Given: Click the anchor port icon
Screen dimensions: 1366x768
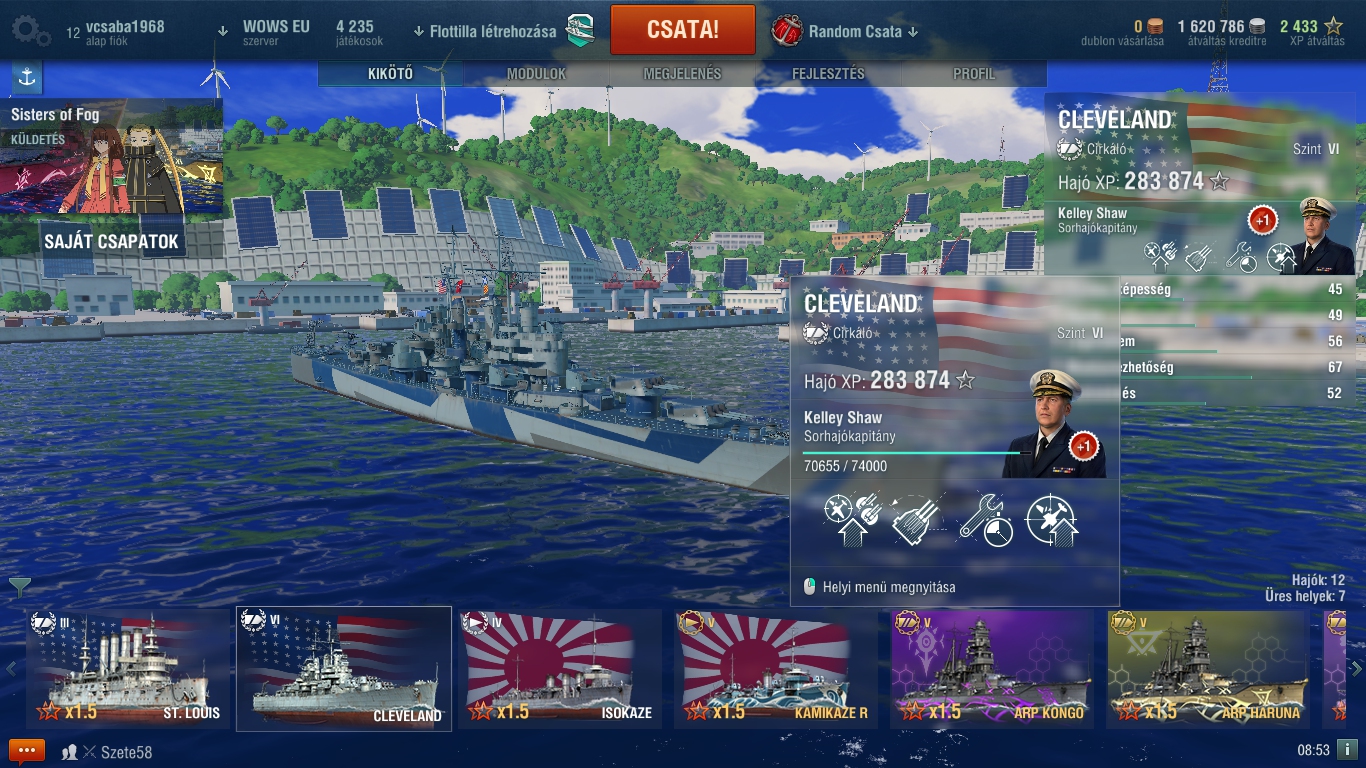Looking at the screenshot, I should 26,77.
